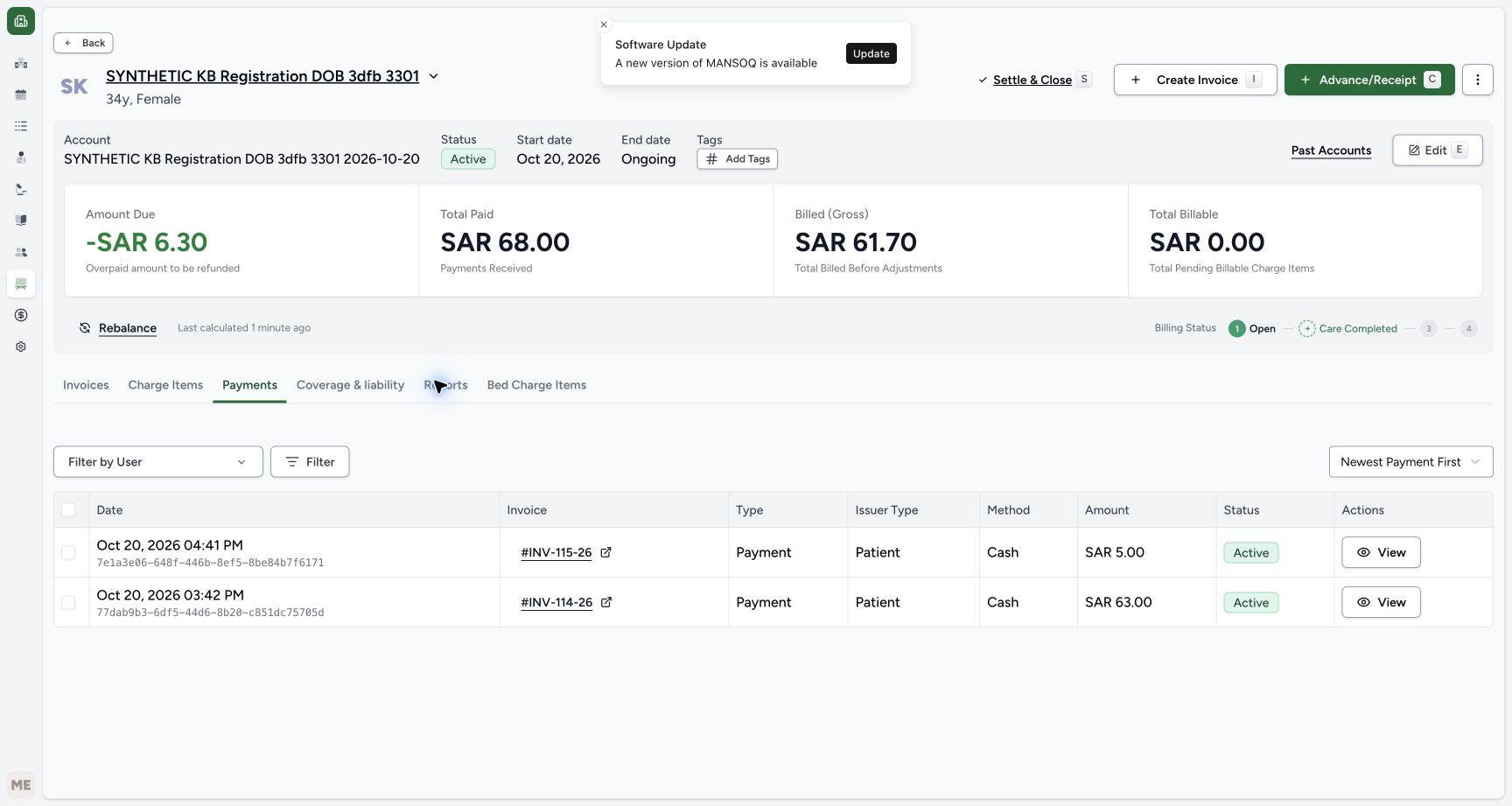
Task: Open the settings gear sidebar icon
Action: pyautogui.click(x=21, y=347)
